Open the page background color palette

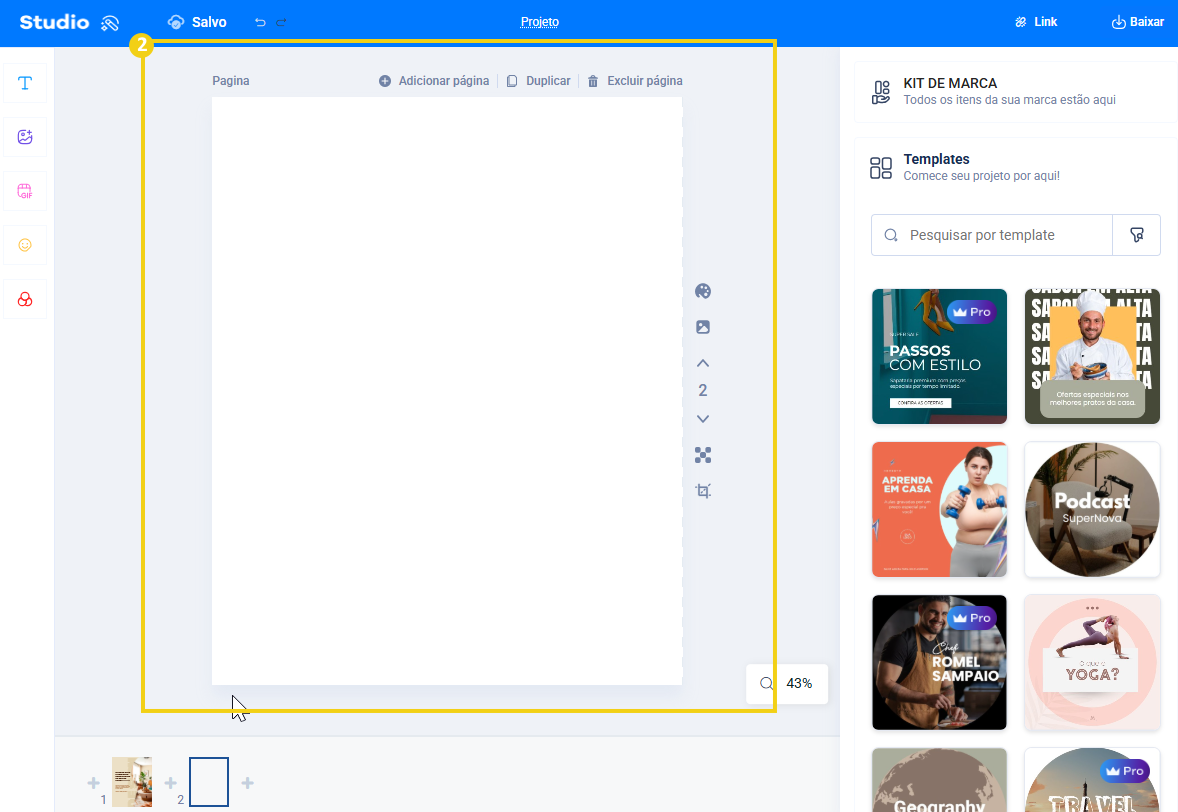[702, 291]
